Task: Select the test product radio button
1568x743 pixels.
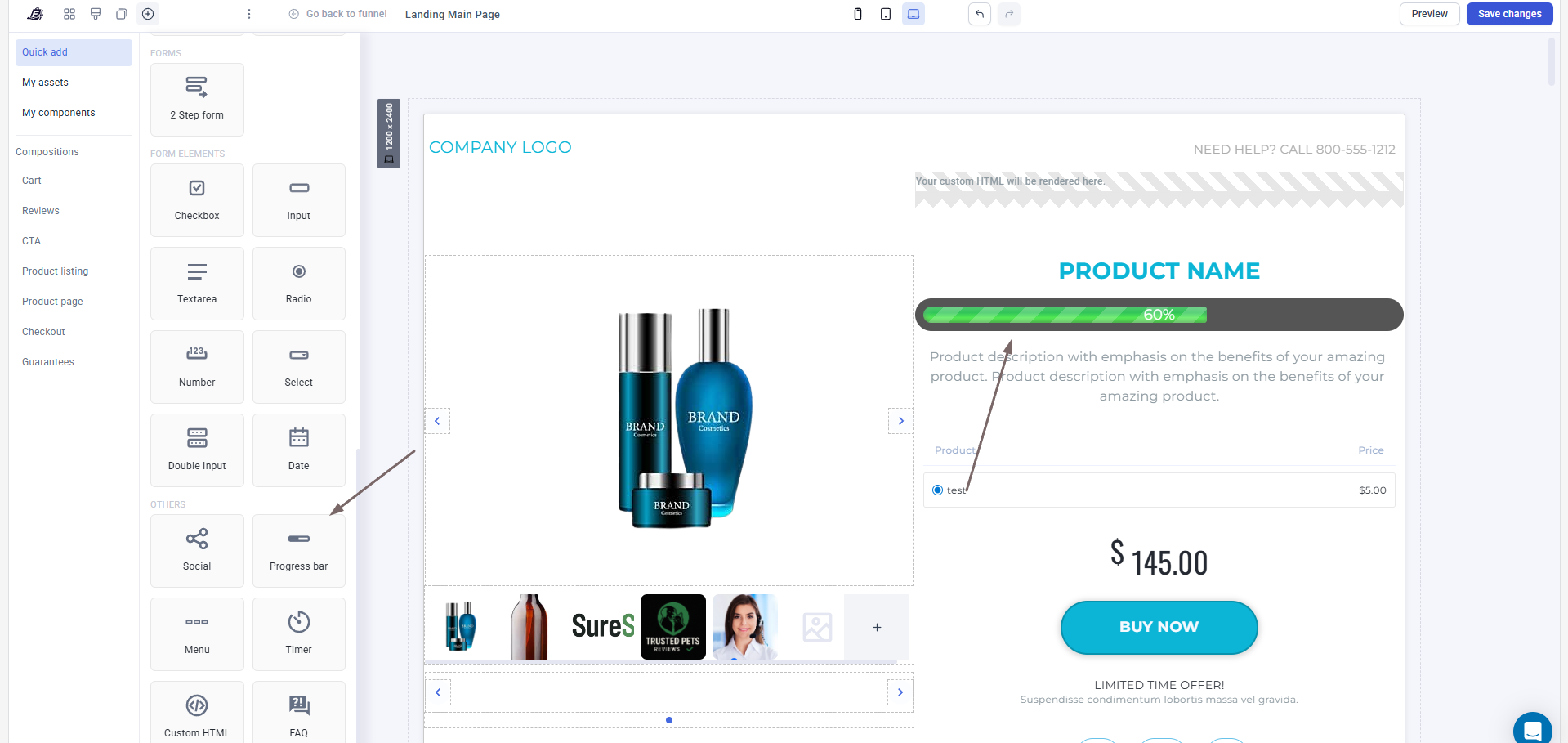Action: (x=937, y=490)
